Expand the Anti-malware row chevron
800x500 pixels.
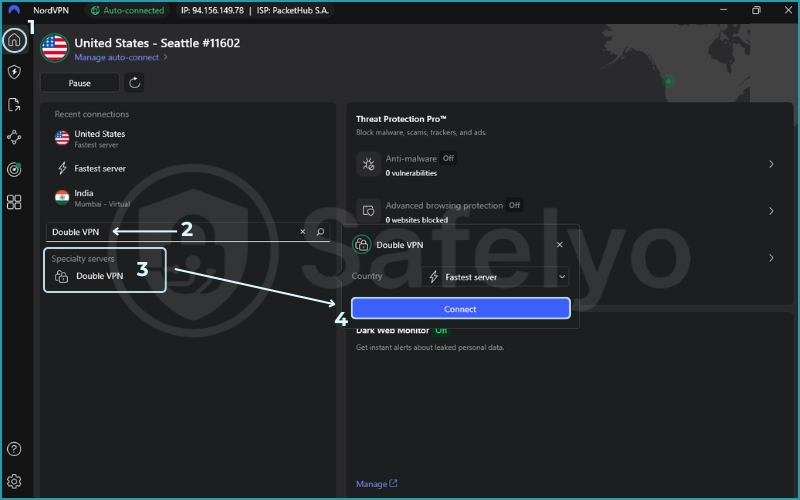[771, 164]
